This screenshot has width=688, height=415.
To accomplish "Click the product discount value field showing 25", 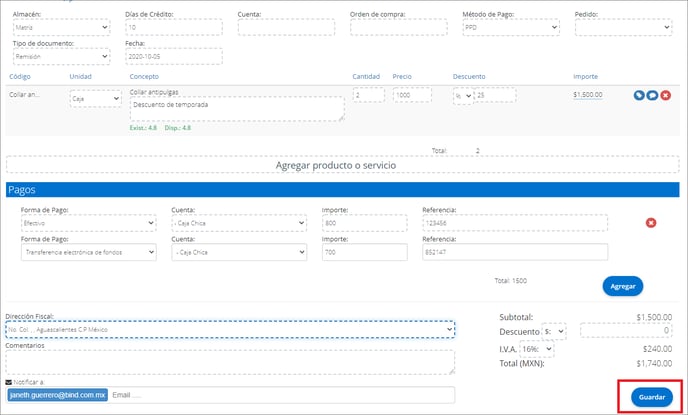I will coord(495,95).
